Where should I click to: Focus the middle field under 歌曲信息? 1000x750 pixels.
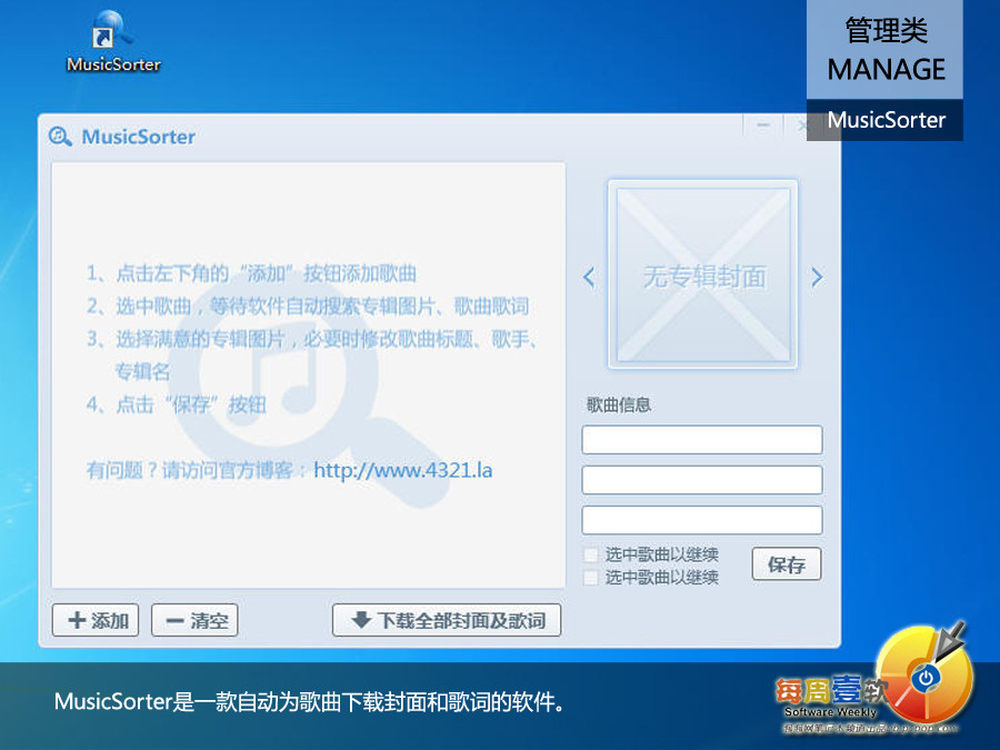702,480
